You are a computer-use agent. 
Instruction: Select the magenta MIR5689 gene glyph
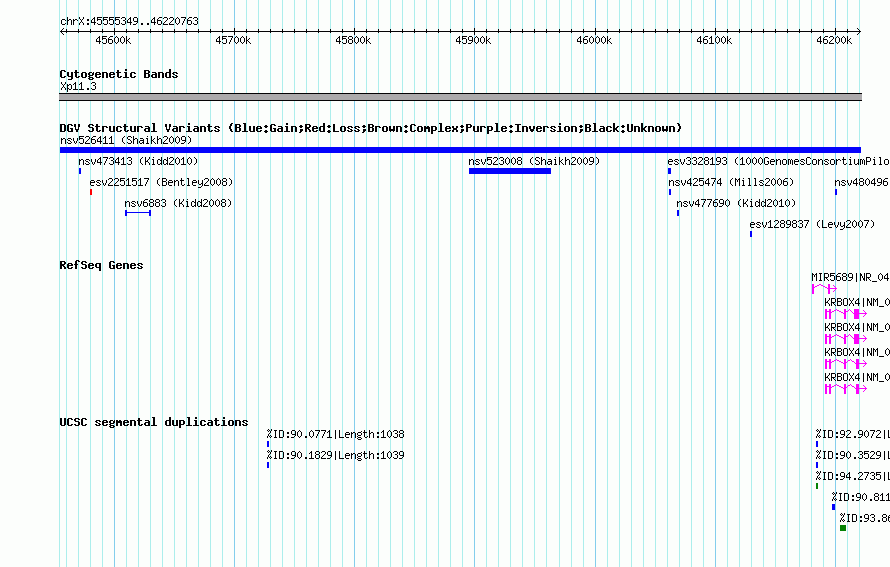pos(824,289)
